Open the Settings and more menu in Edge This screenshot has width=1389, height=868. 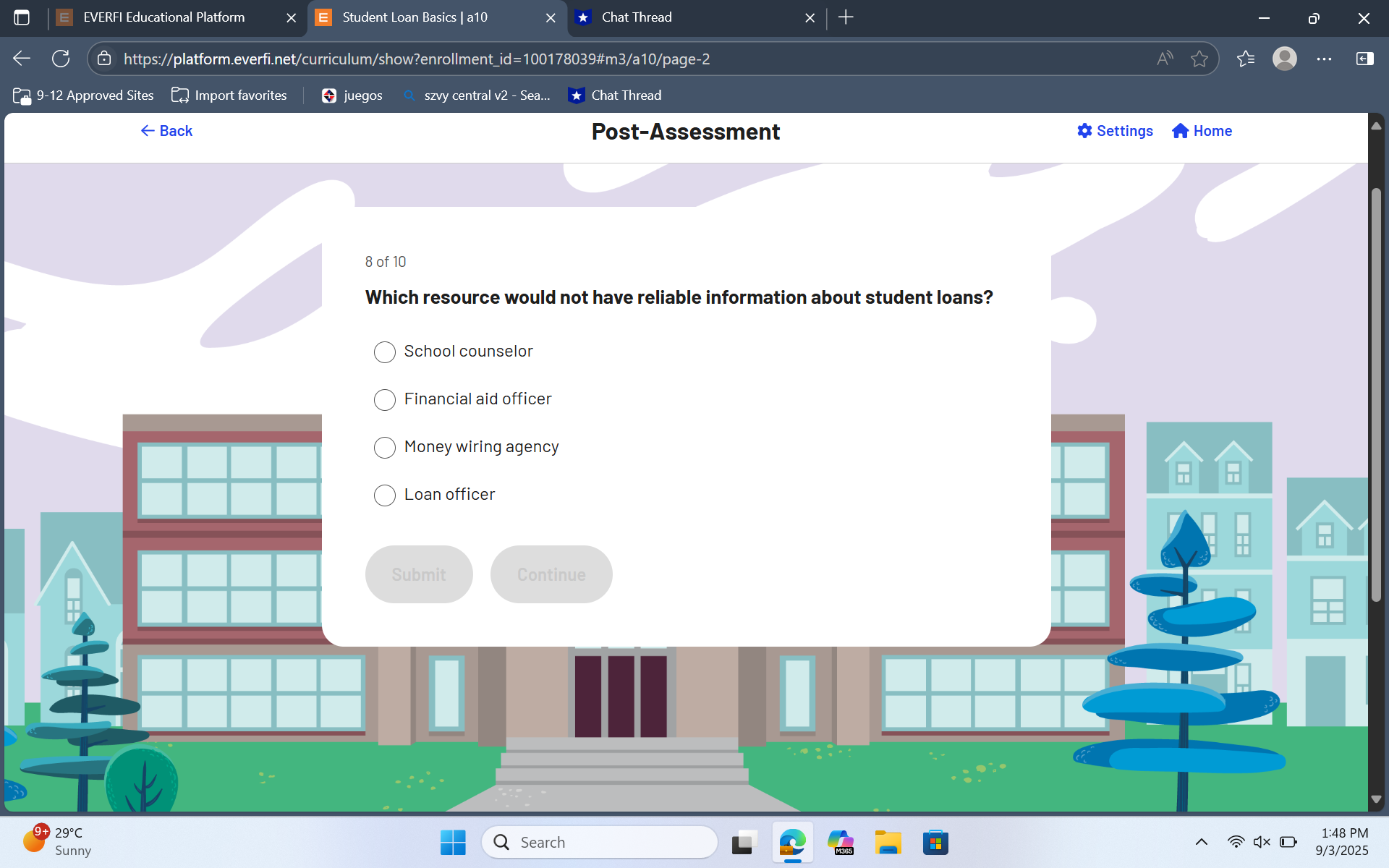click(x=1325, y=59)
